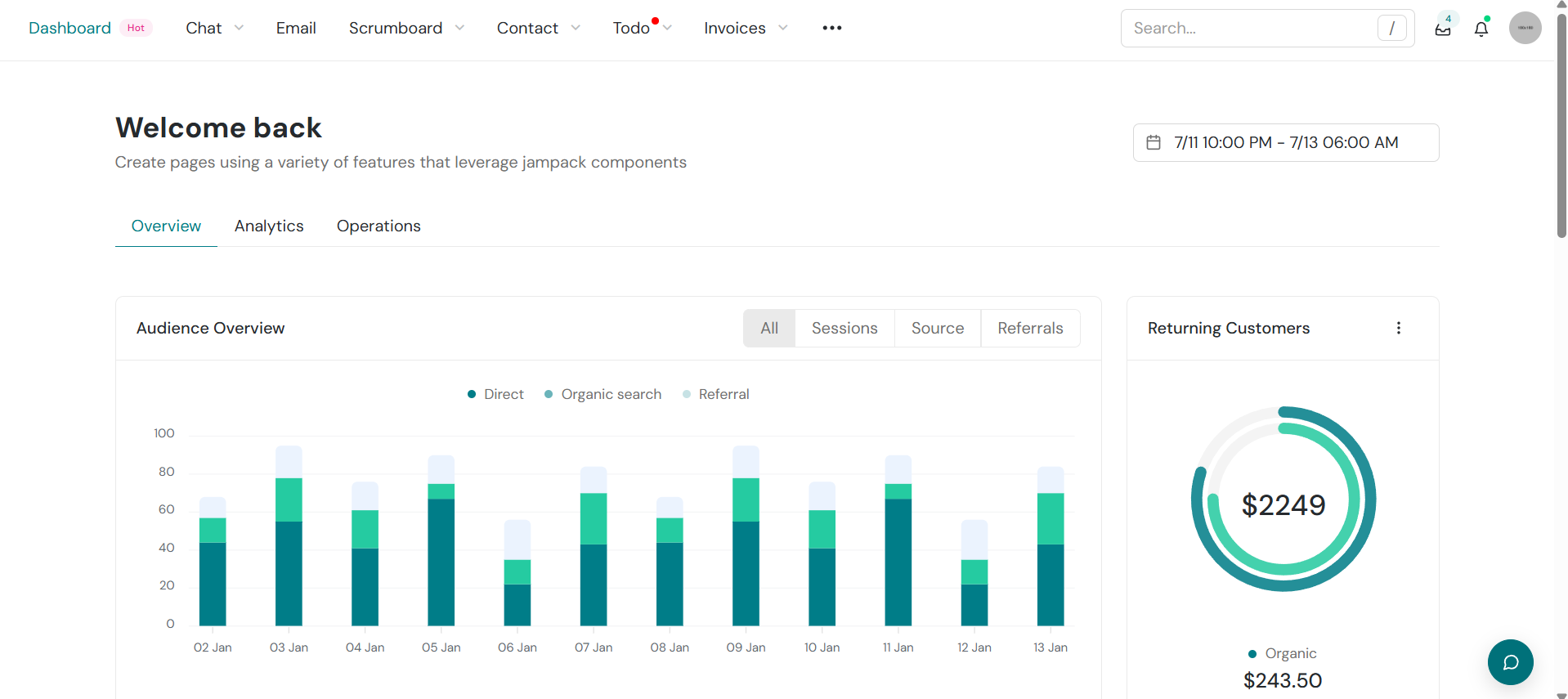Open the inbox tray icon with badge 4

pos(1443,28)
